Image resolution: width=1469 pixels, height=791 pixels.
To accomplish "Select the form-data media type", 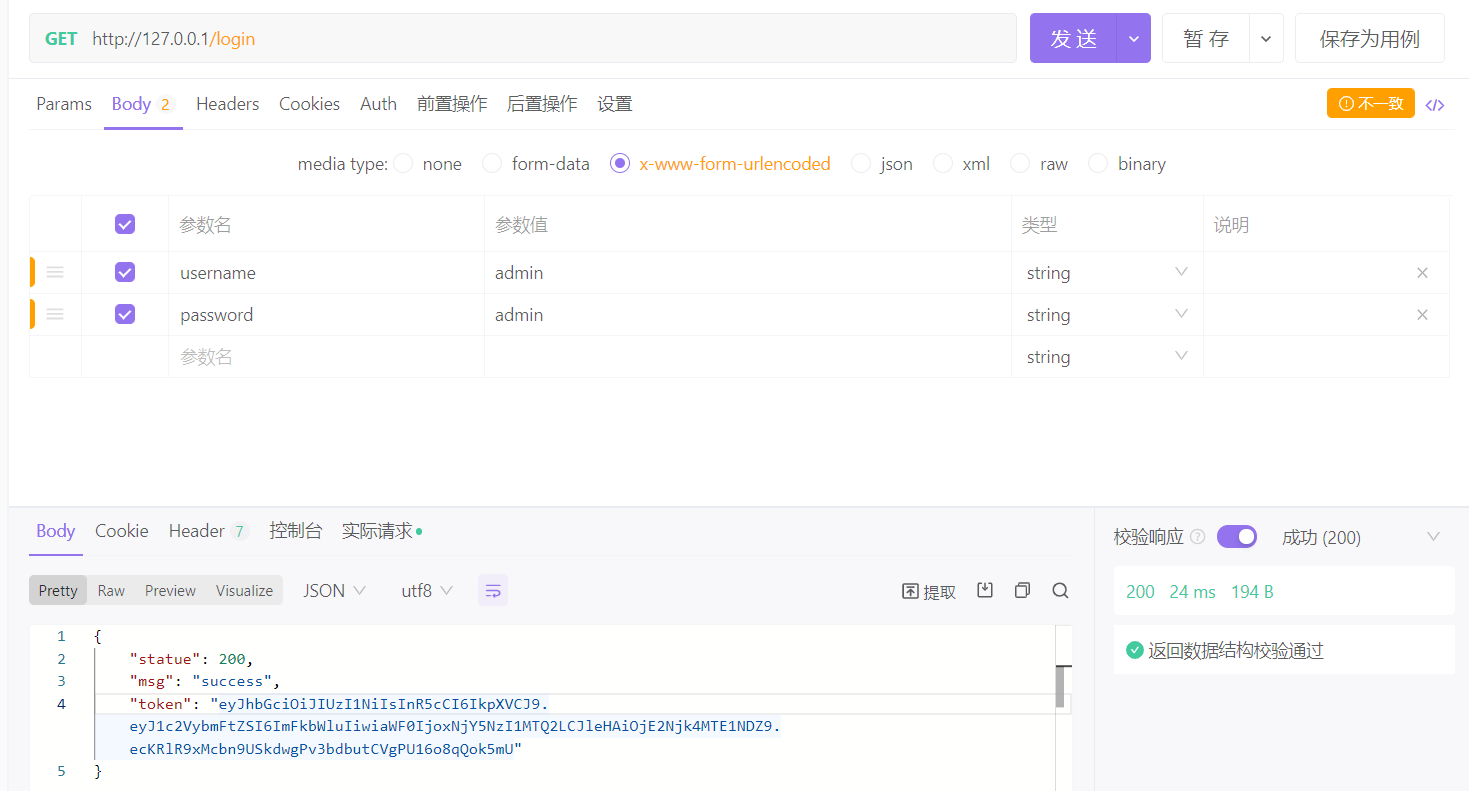I will (x=492, y=163).
